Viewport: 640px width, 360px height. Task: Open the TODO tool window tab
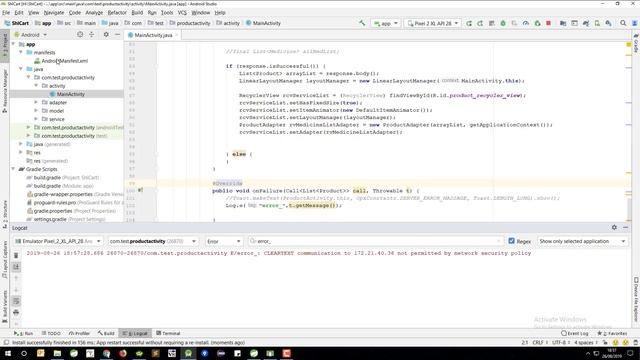tap(51, 333)
